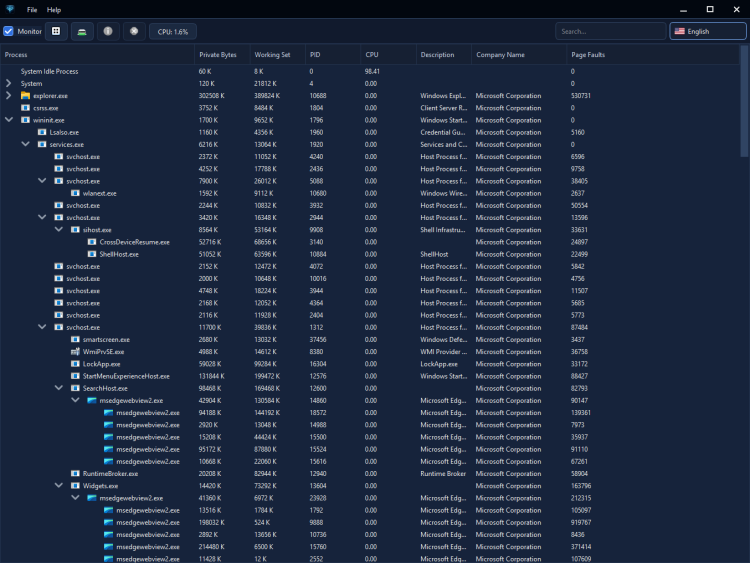Image resolution: width=750 pixels, height=563 pixels.
Task: Click the StartMenuExperienceHost.exe process icon
Action: [x=75, y=376]
